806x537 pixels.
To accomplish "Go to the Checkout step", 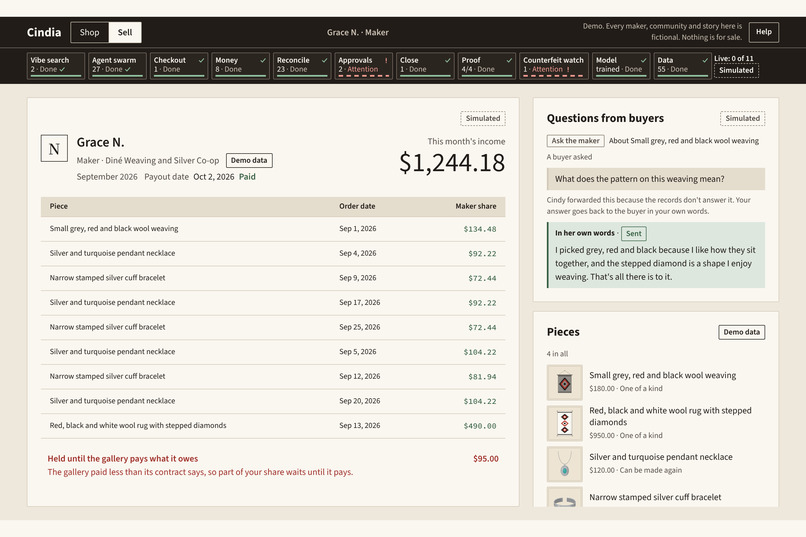I will (179, 65).
